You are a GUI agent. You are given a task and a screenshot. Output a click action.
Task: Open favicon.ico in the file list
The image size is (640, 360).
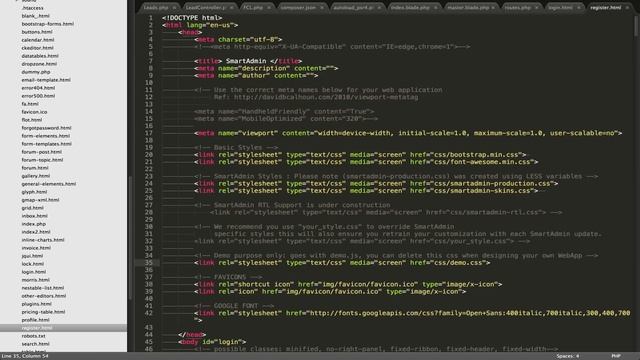tap(34, 112)
